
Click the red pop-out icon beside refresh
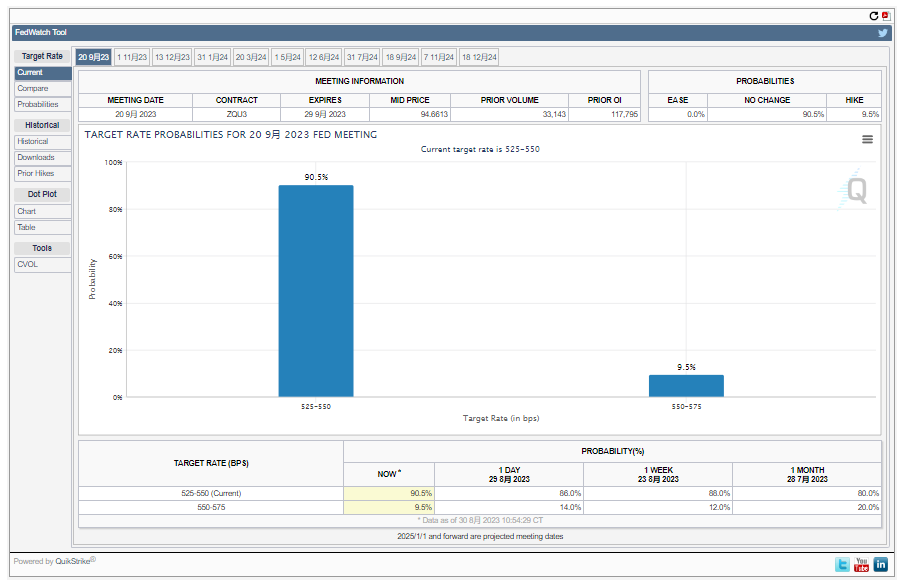[885, 16]
